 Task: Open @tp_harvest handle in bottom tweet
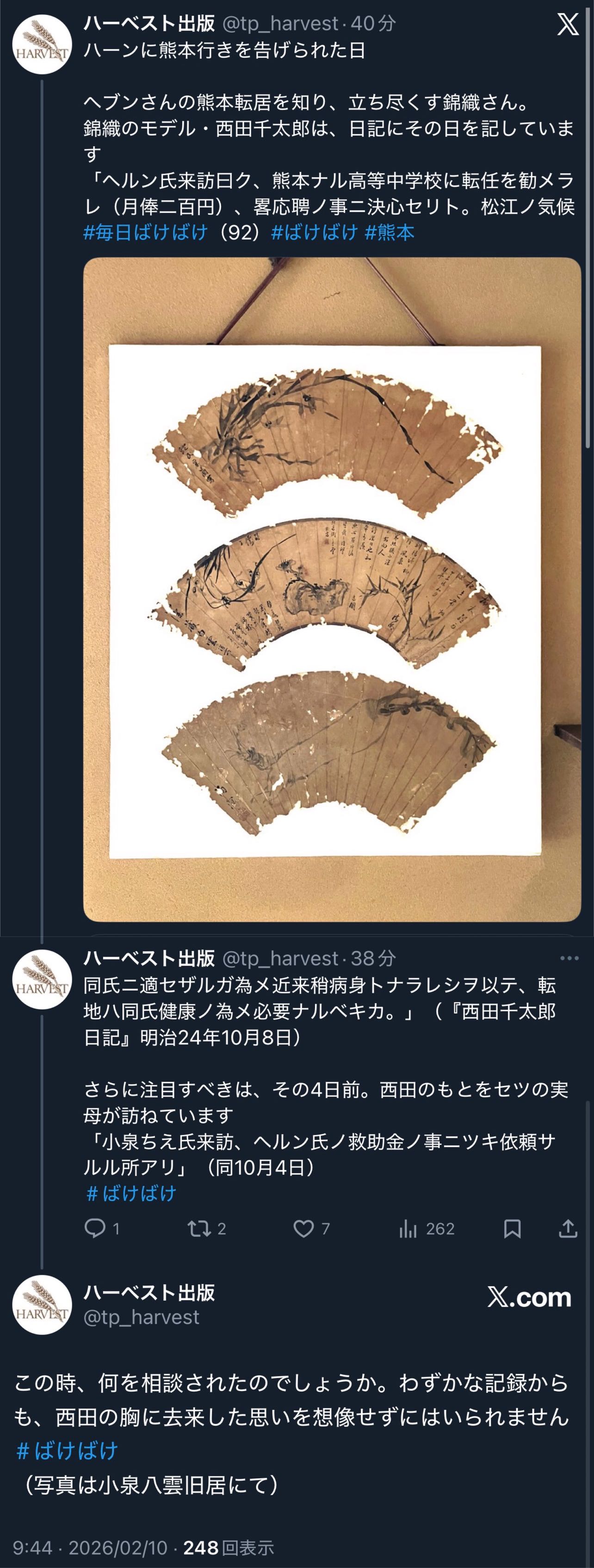tap(141, 1317)
